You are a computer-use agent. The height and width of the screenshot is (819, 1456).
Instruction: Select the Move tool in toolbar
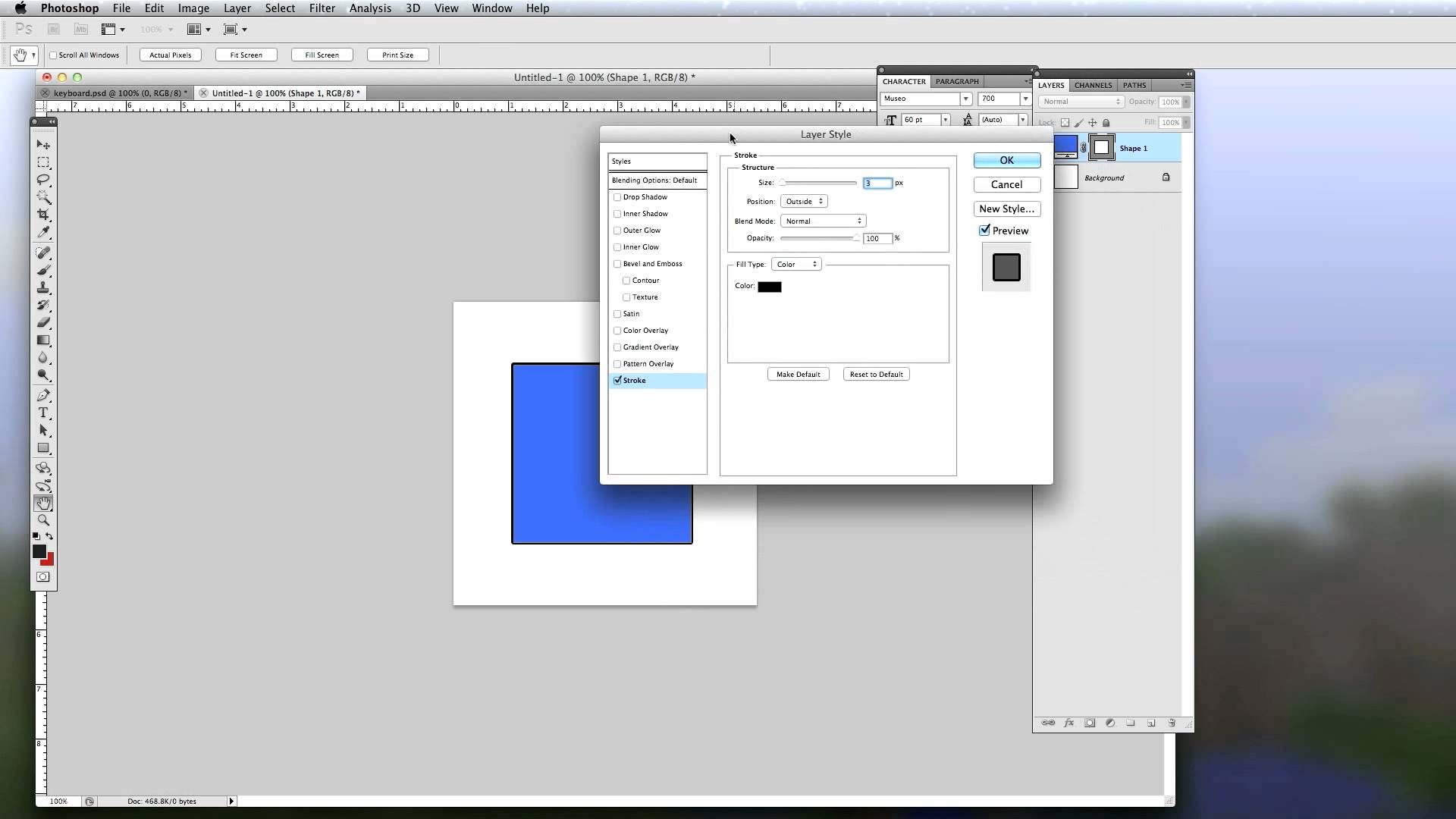(x=43, y=143)
